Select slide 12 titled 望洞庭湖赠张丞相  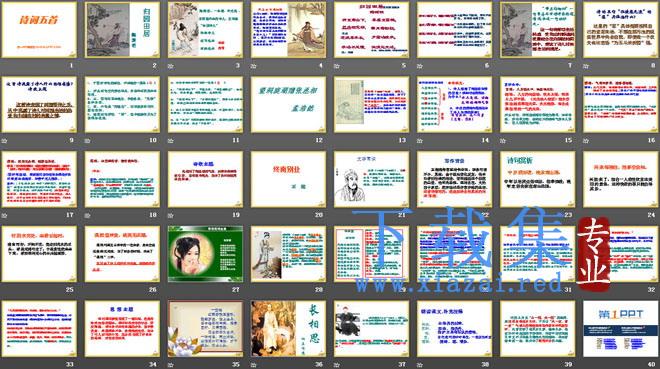pyautogui.click(x=288, y=105)
